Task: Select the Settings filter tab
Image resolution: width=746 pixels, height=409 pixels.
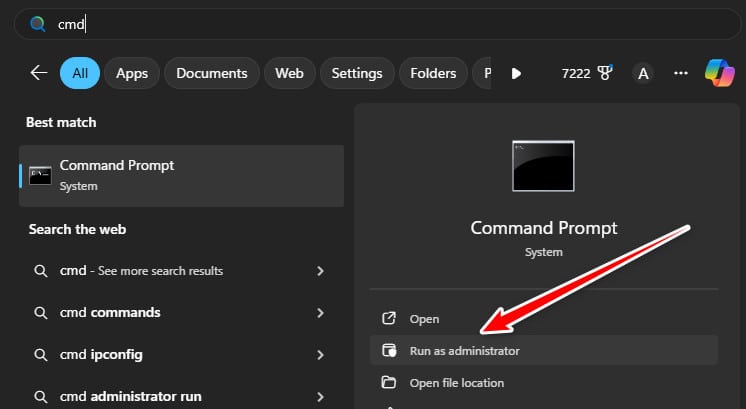Action: pos(357,73)
